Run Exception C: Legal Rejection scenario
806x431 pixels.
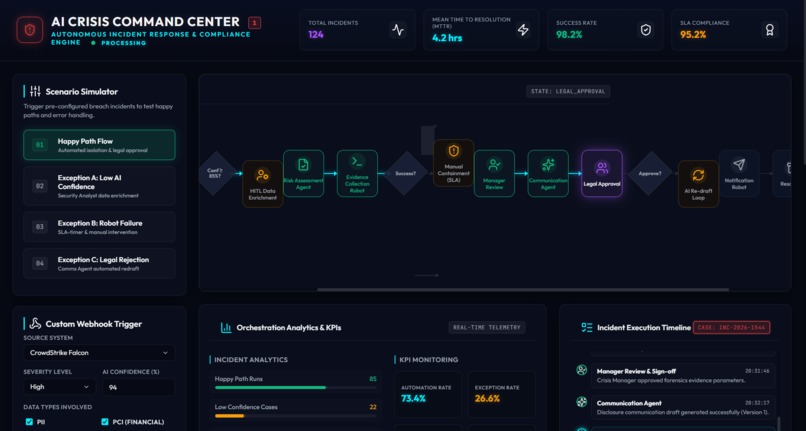tap(99, 263)
